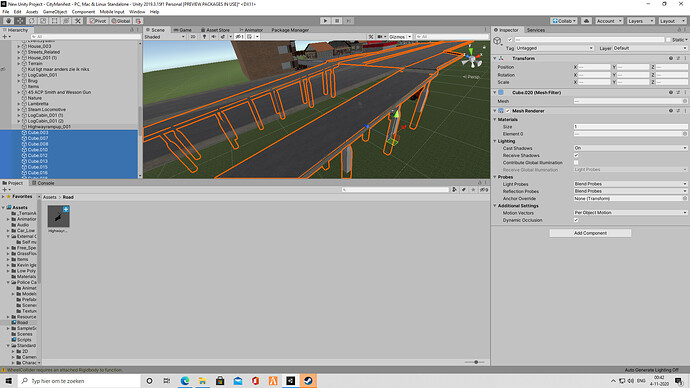
Task: Open the Shaded draw mode dropdown
Action: pyautogui.click(x=165, y=37)
